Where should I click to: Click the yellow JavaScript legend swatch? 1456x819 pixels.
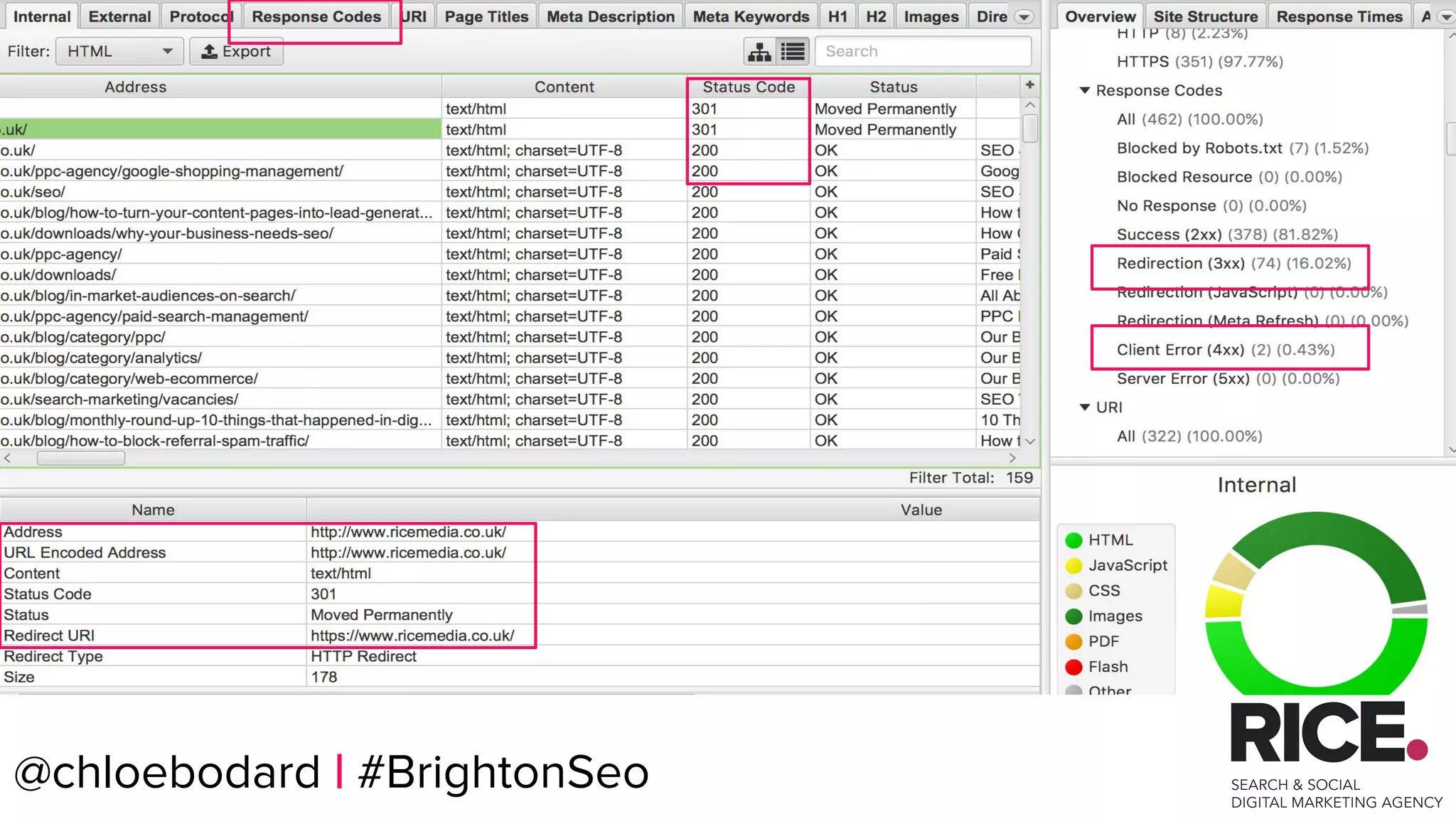(1074, 566)
